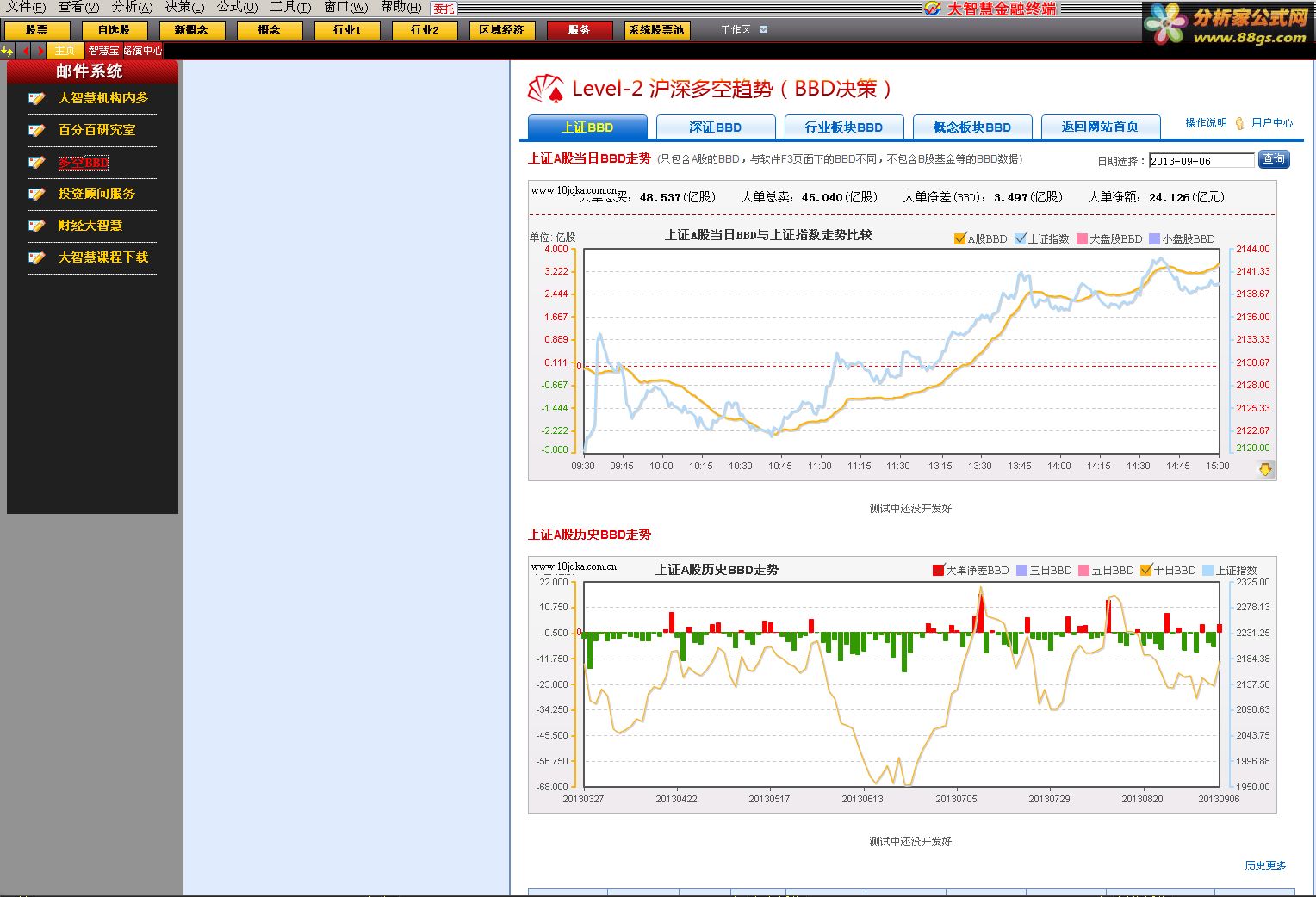Open 大智慧机构内参 in mail sidebar
Viewport: 1316px width, 897px height.
tap(103, 98)
